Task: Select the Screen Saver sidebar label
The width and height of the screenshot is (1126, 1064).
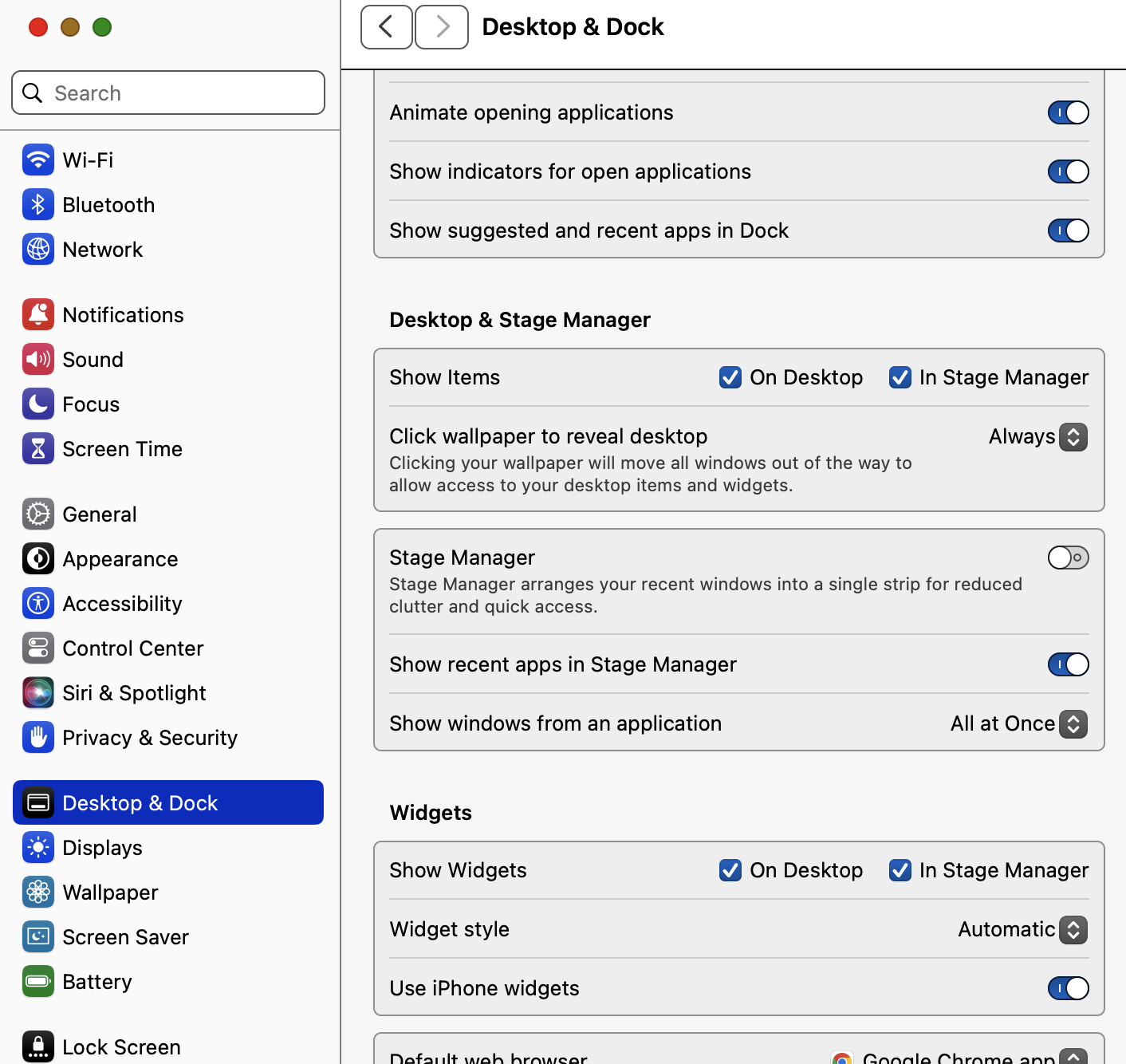Action: [x=126, y=937]
